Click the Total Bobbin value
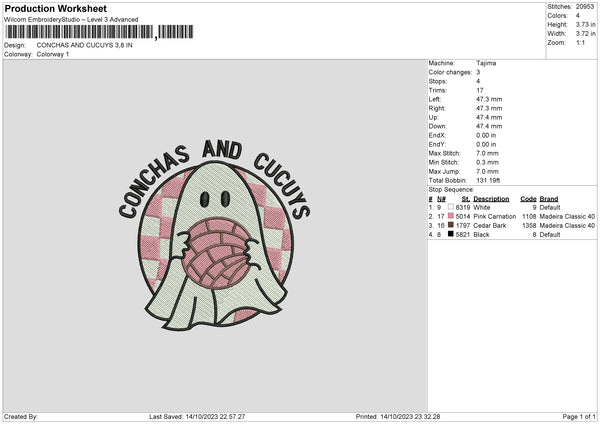600x424 pixels. coord(488,180)
